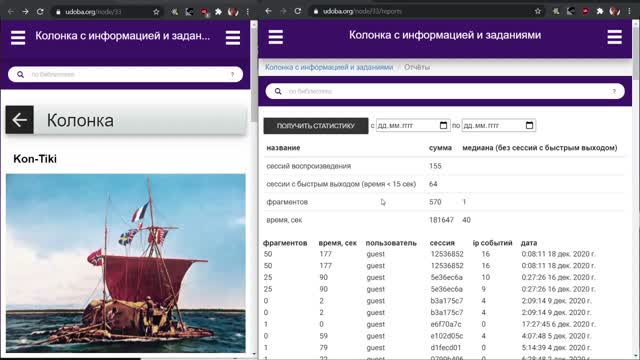Open profile avatar in left browser

(x=233, y=12)
